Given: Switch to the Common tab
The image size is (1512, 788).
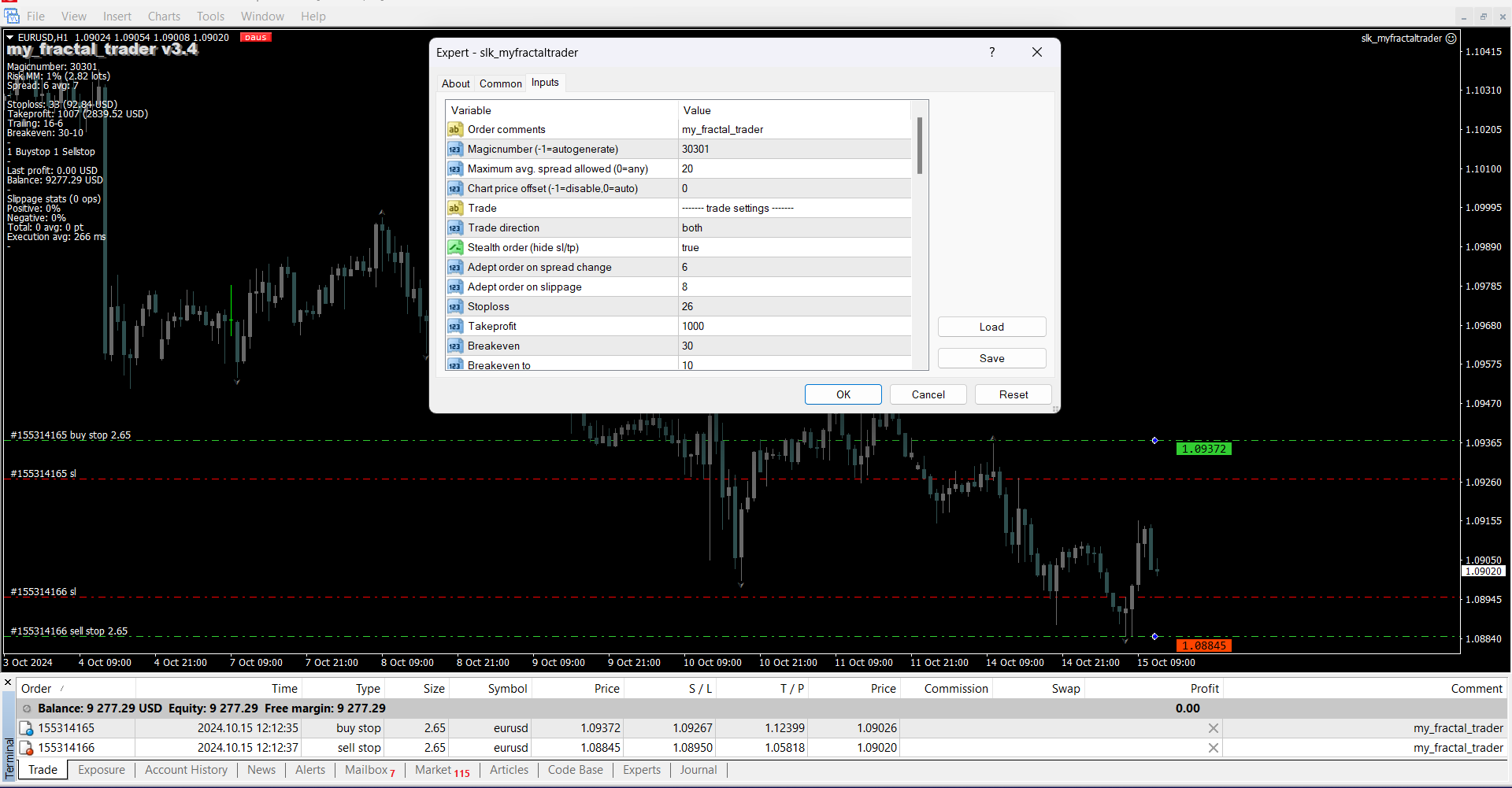Looking at the screenshot, I should tap(500, 83).
